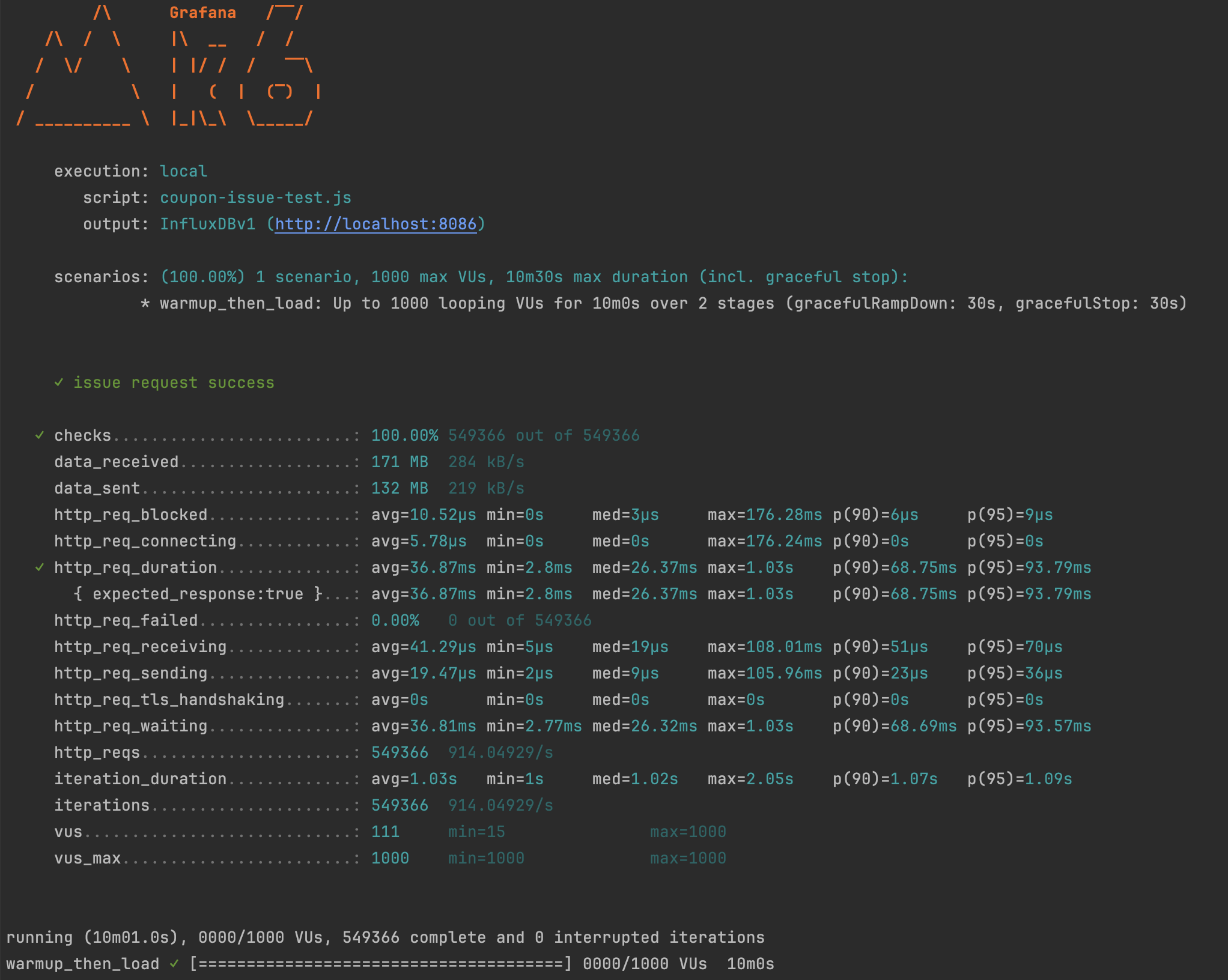Click the '* warmup_then_load' scenario description

pyautogui.click(x=664, y=303)
